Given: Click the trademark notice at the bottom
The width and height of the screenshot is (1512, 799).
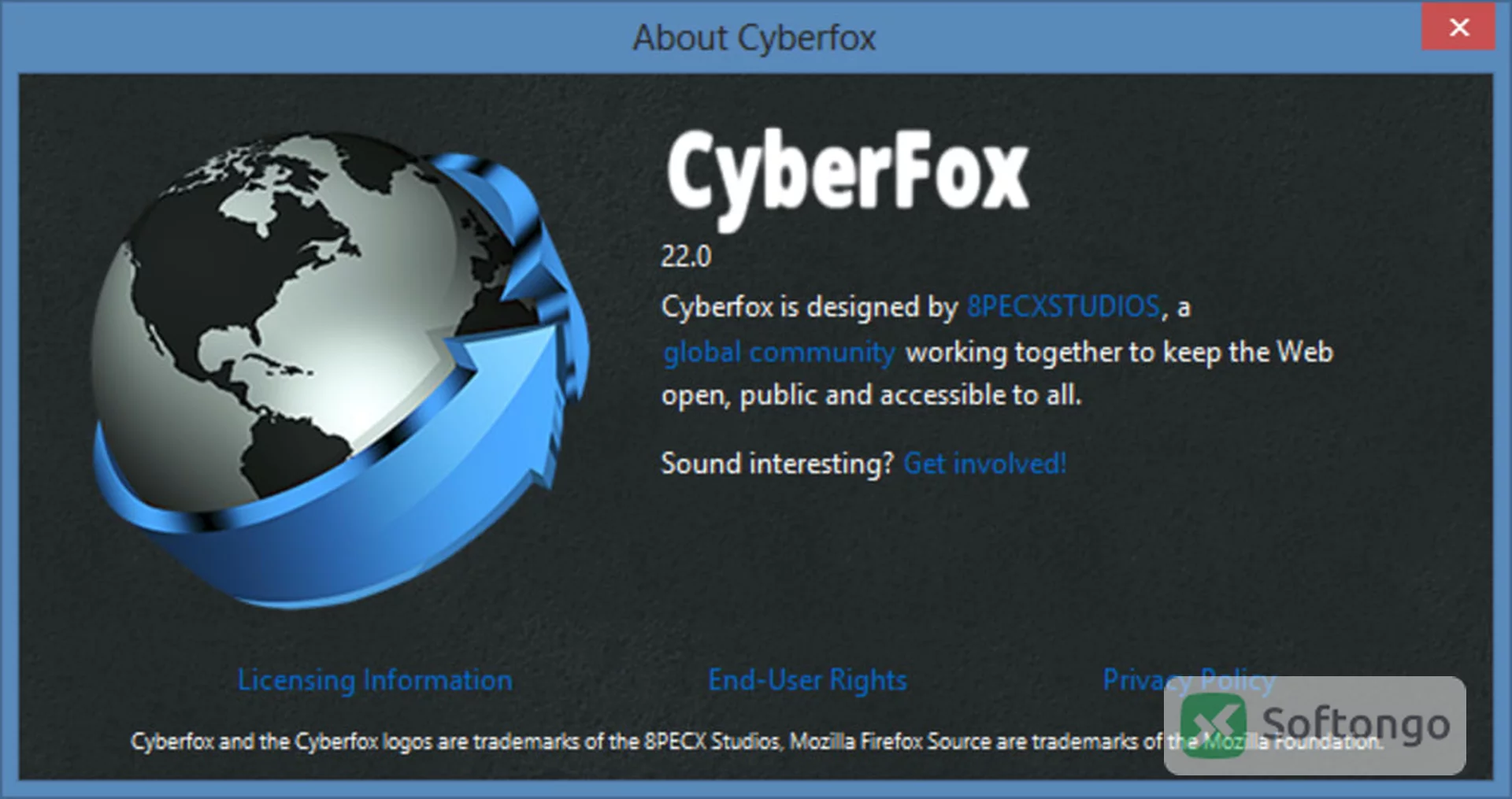Looking at the screenshot, I should (757, 742).
